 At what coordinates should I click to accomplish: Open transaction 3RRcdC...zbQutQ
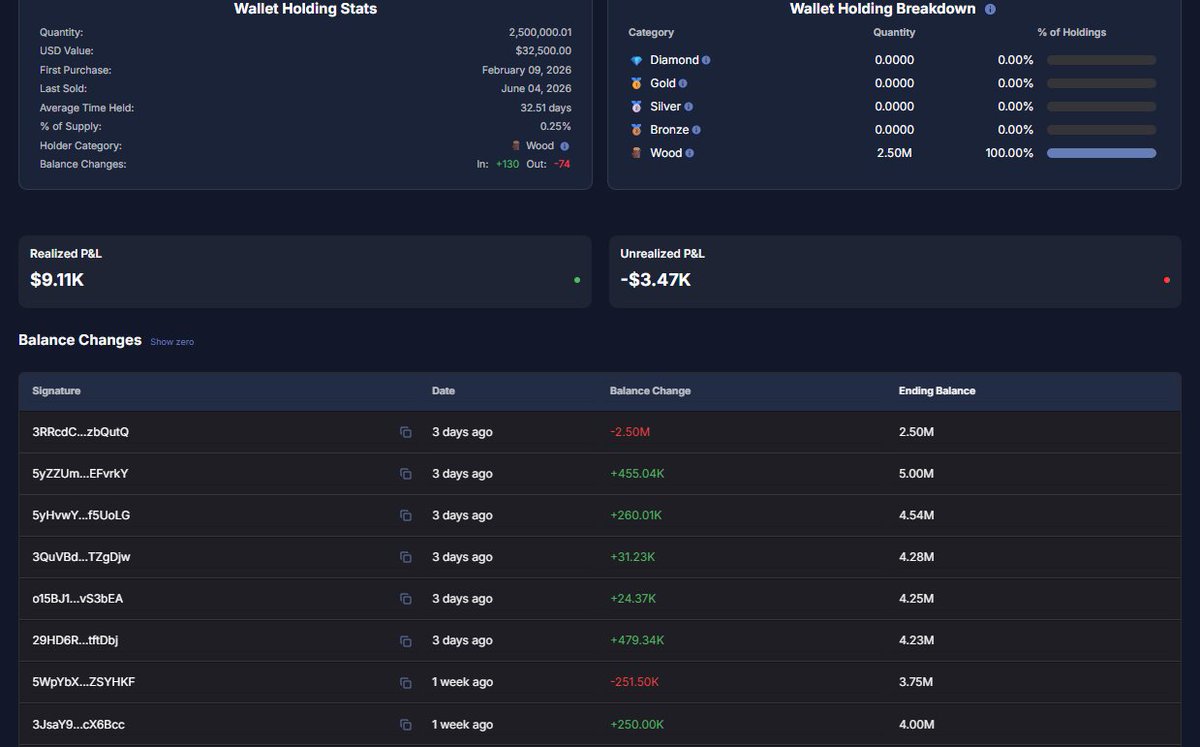(80, 432)
